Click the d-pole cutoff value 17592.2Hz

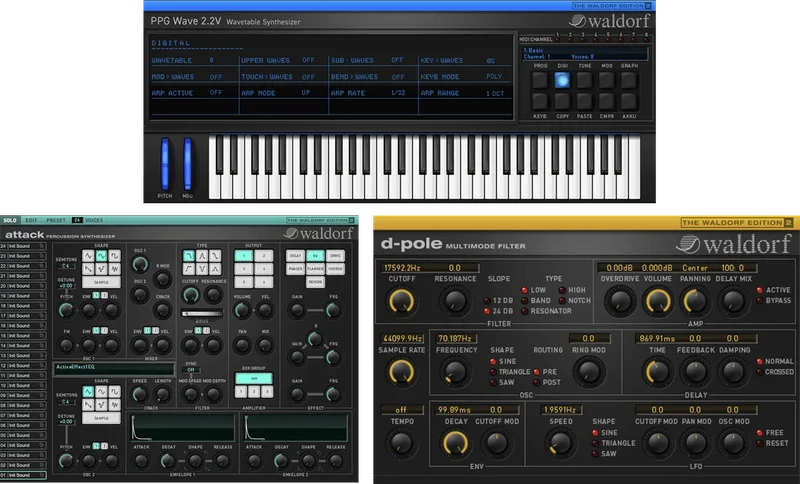point(402,267)
